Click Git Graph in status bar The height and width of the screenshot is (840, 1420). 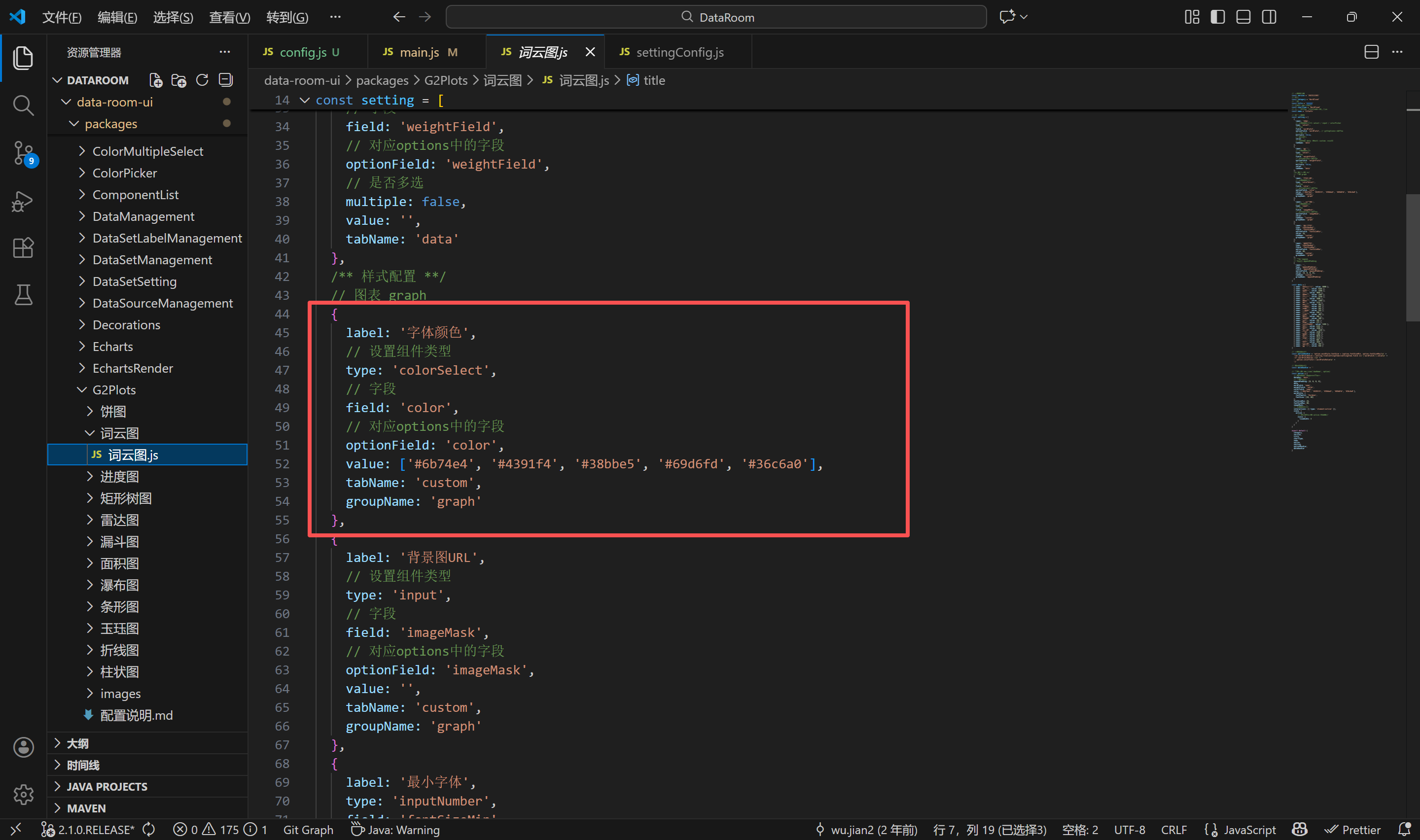[x=308, y=830]
